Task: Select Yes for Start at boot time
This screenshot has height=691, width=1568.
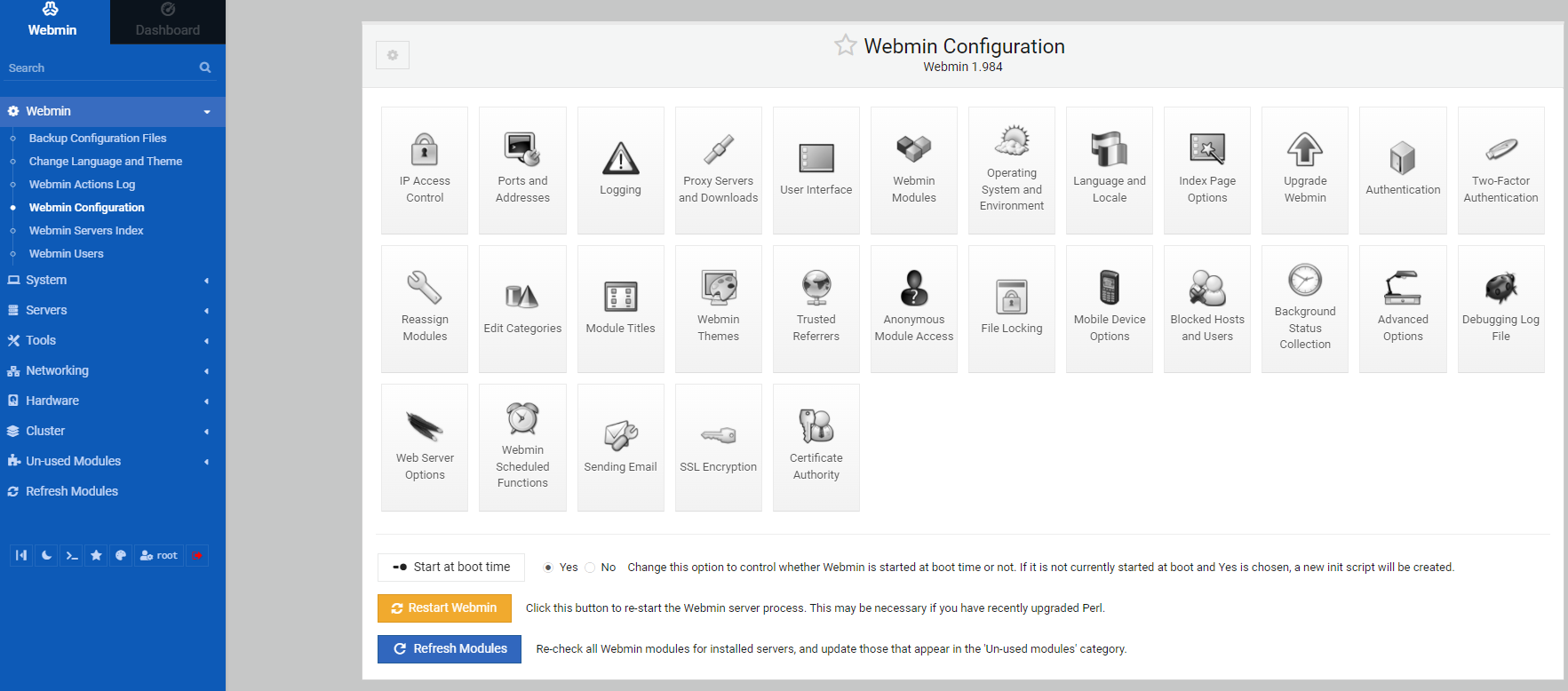Action: [x=548, y=568]
